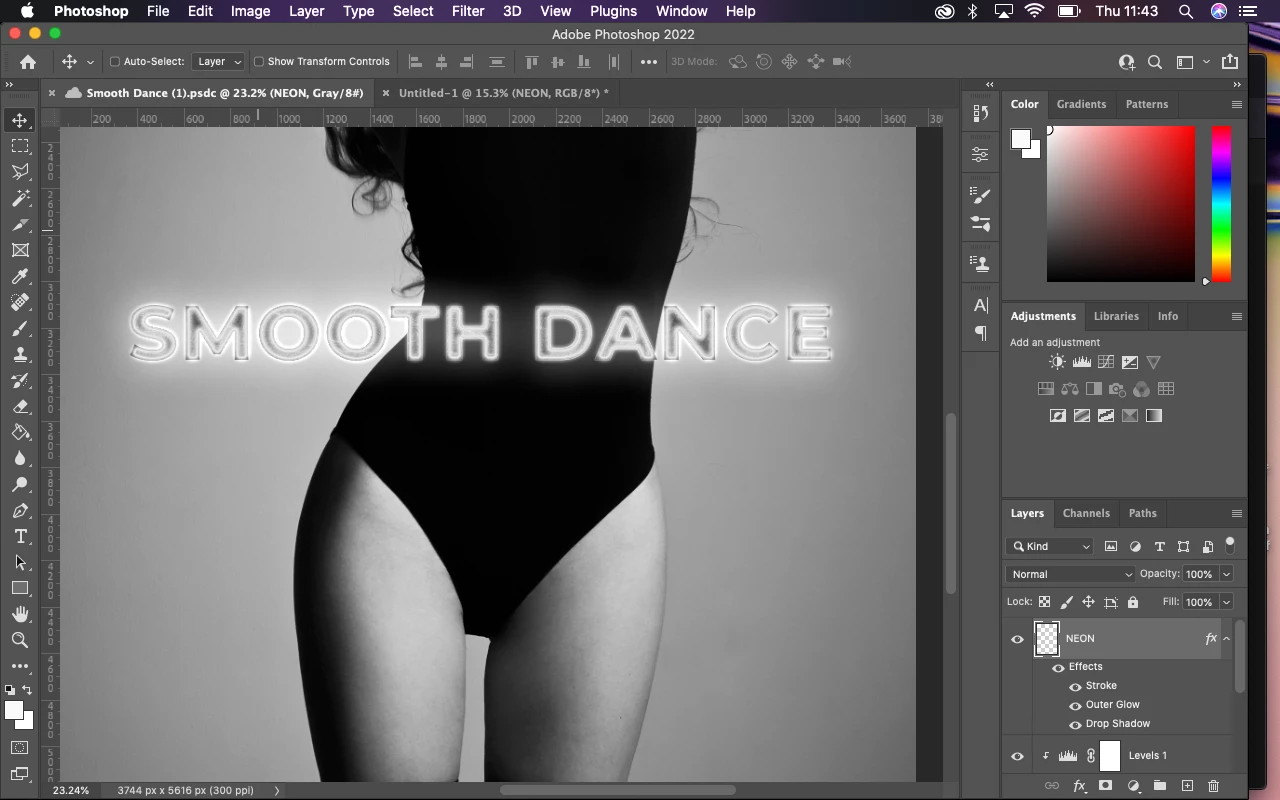Image resolution: width=1280 pixels, height=800 pixels.
Task: Enable the Auto-Select checkbox
Action: pyautogui.click(x=115, y=62)
